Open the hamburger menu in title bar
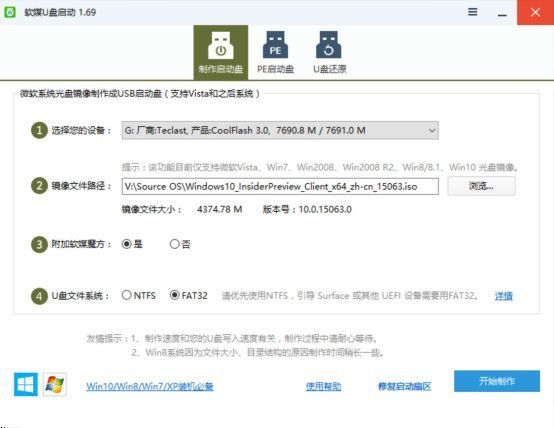This screenshot has height=428, width=554. pos(473,12)
